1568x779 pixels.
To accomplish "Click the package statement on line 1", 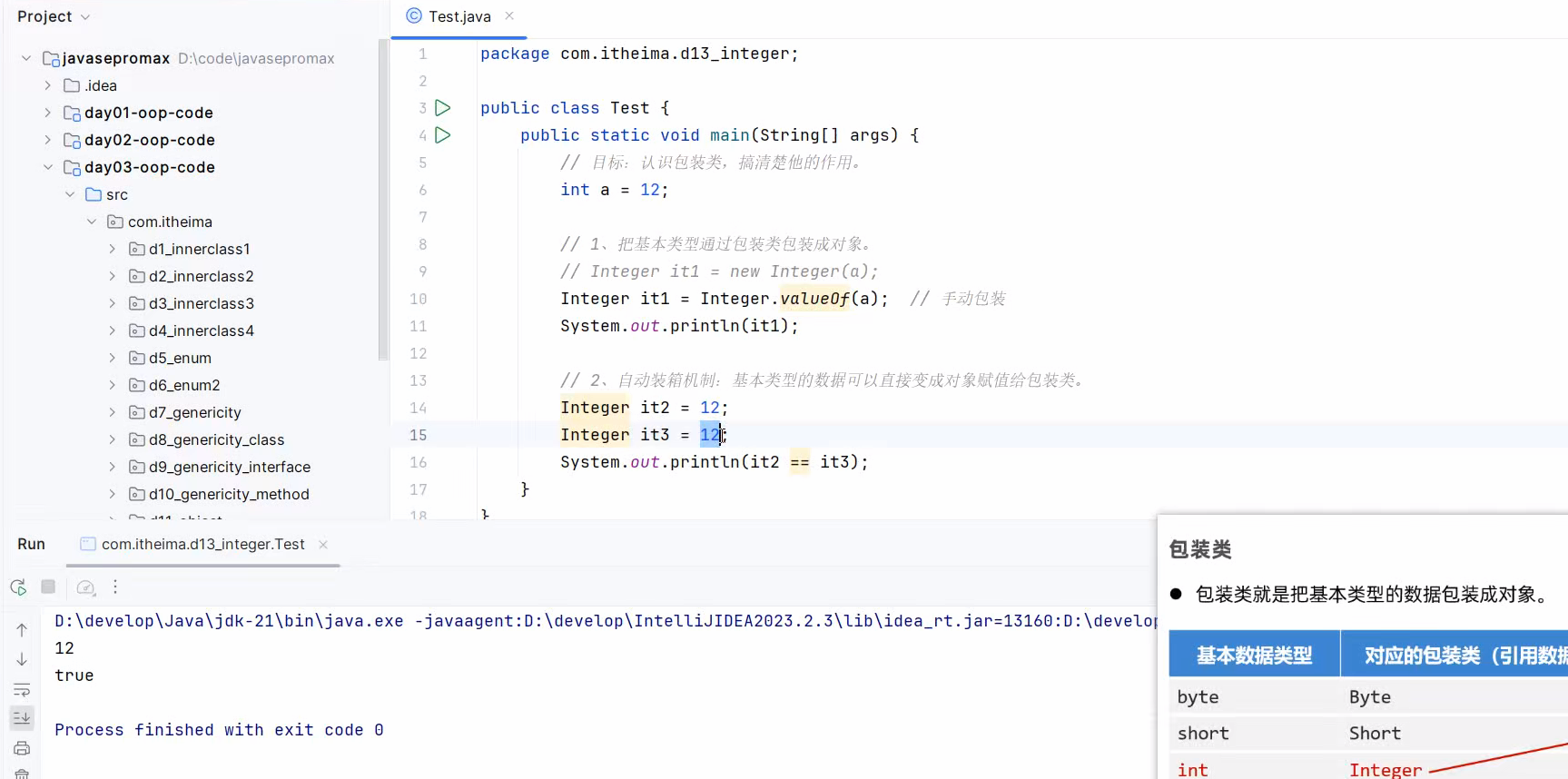I will coord(639,54).
